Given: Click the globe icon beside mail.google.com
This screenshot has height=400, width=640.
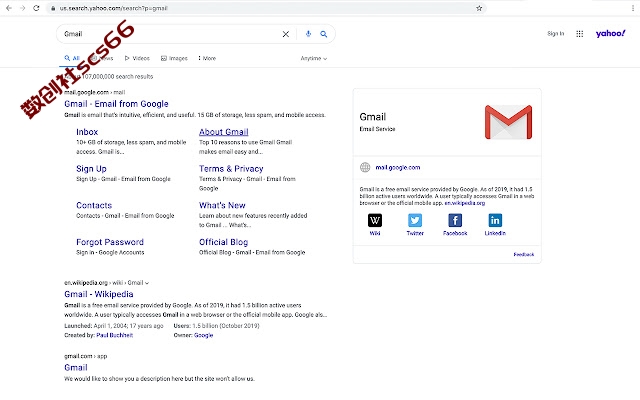Looking at the screenshot, I should coord(365,167).
